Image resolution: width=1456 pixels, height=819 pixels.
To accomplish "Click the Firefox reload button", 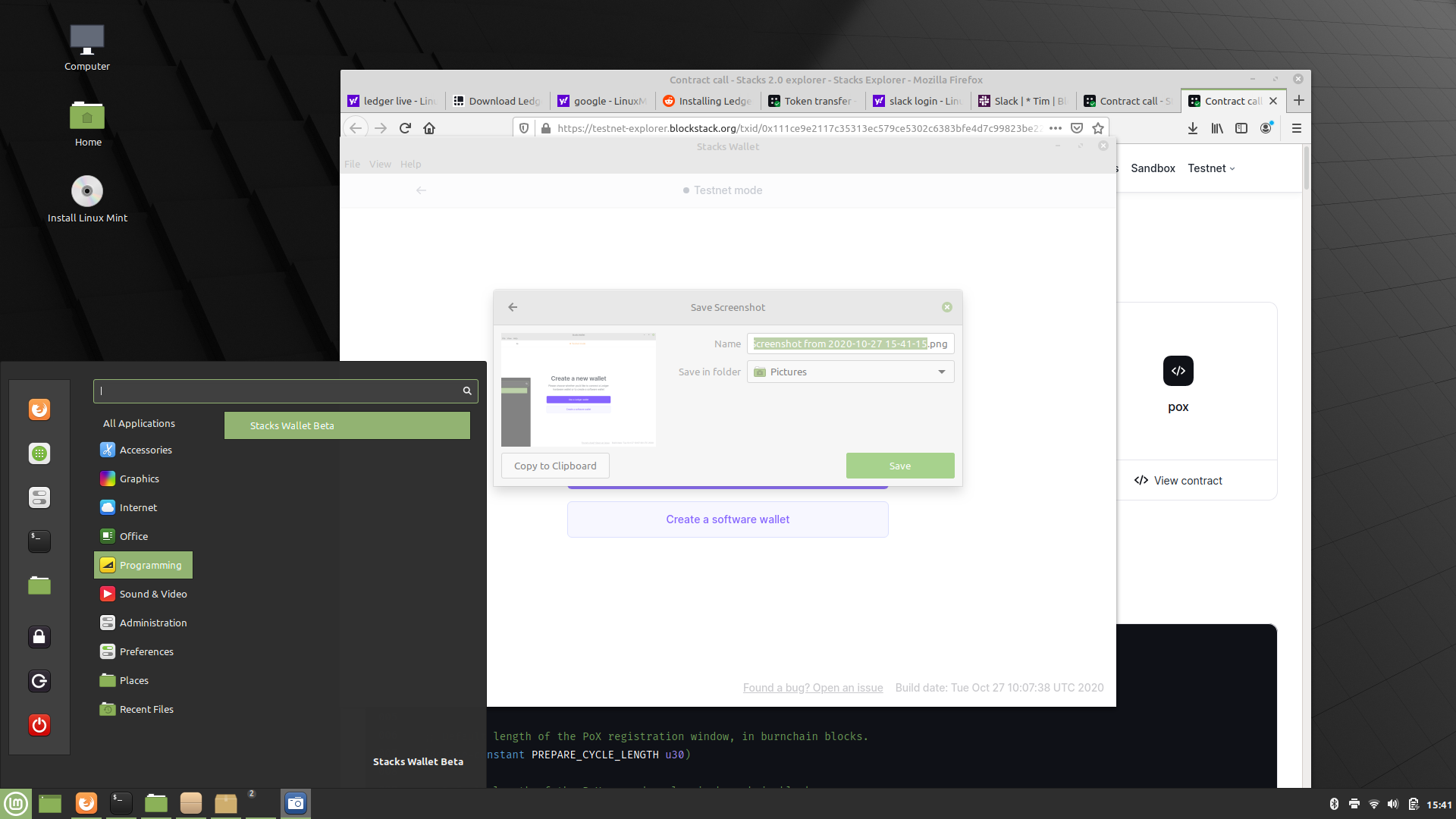I will (405, 128).
